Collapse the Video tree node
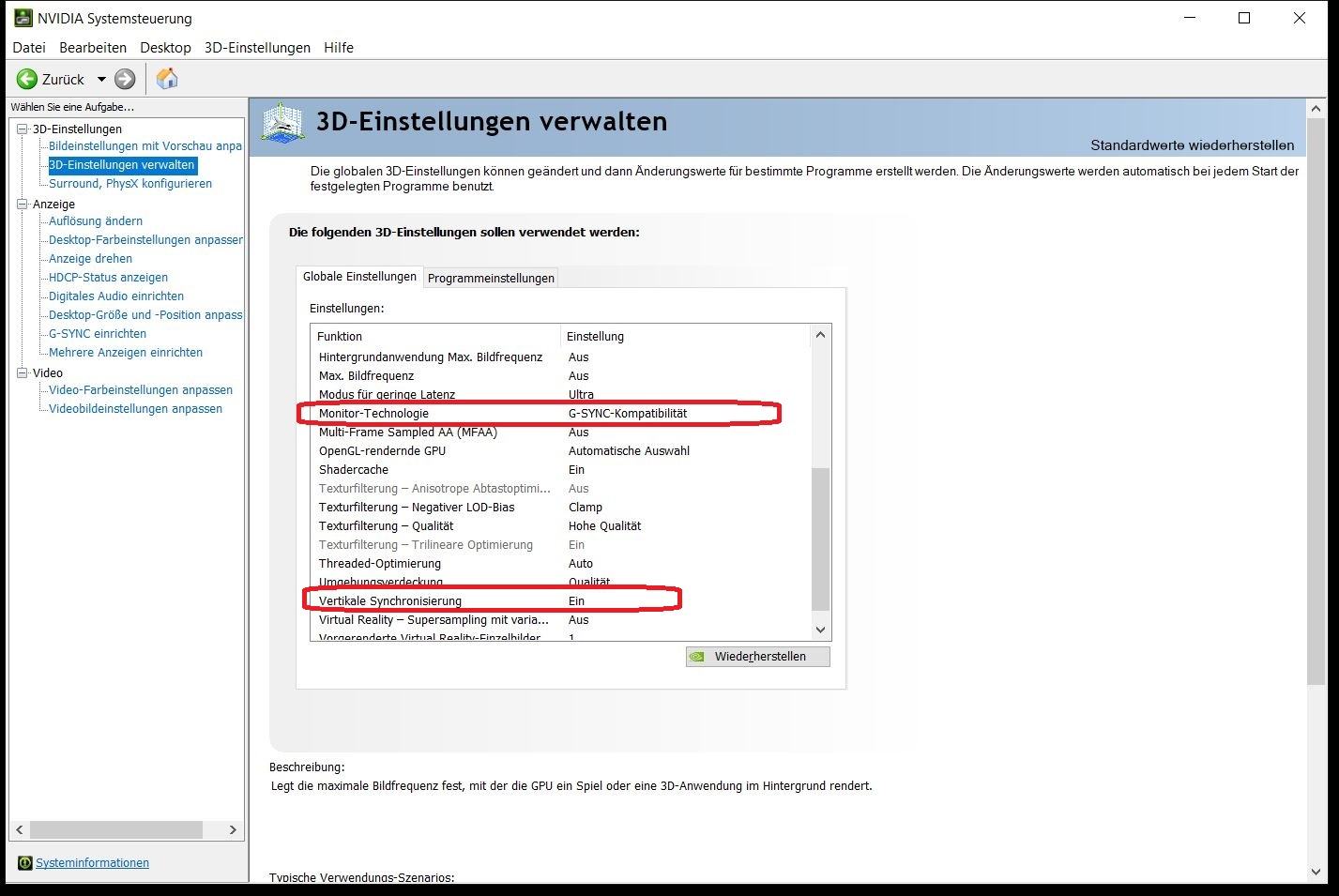This screenshot has height=896, width=1339. coord(23,372)
